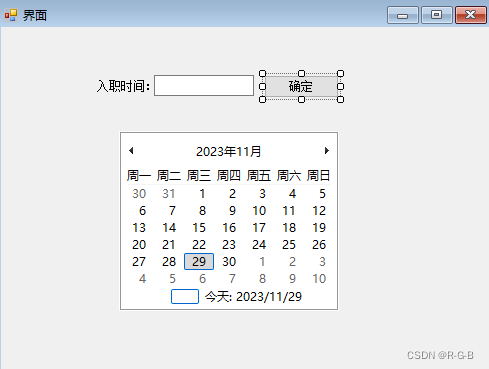The height and width of the screenshot is (369, 489).
Task: Choose date 18 in calendar
Action: 289,228
